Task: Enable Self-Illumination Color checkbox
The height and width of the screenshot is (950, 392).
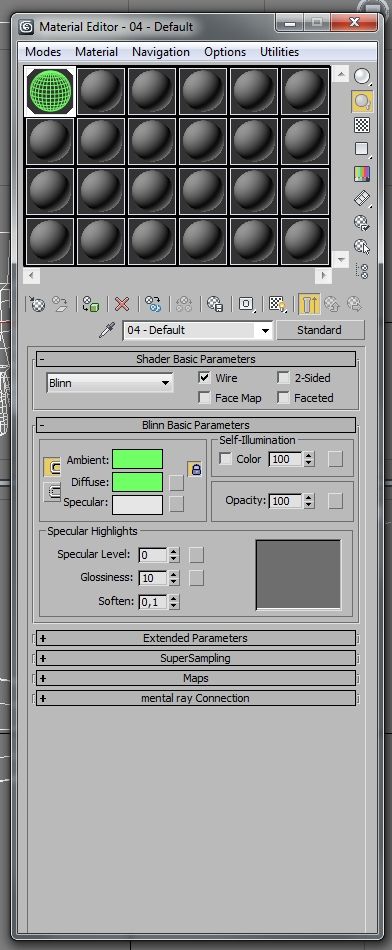Action: (x=225, y=459)
